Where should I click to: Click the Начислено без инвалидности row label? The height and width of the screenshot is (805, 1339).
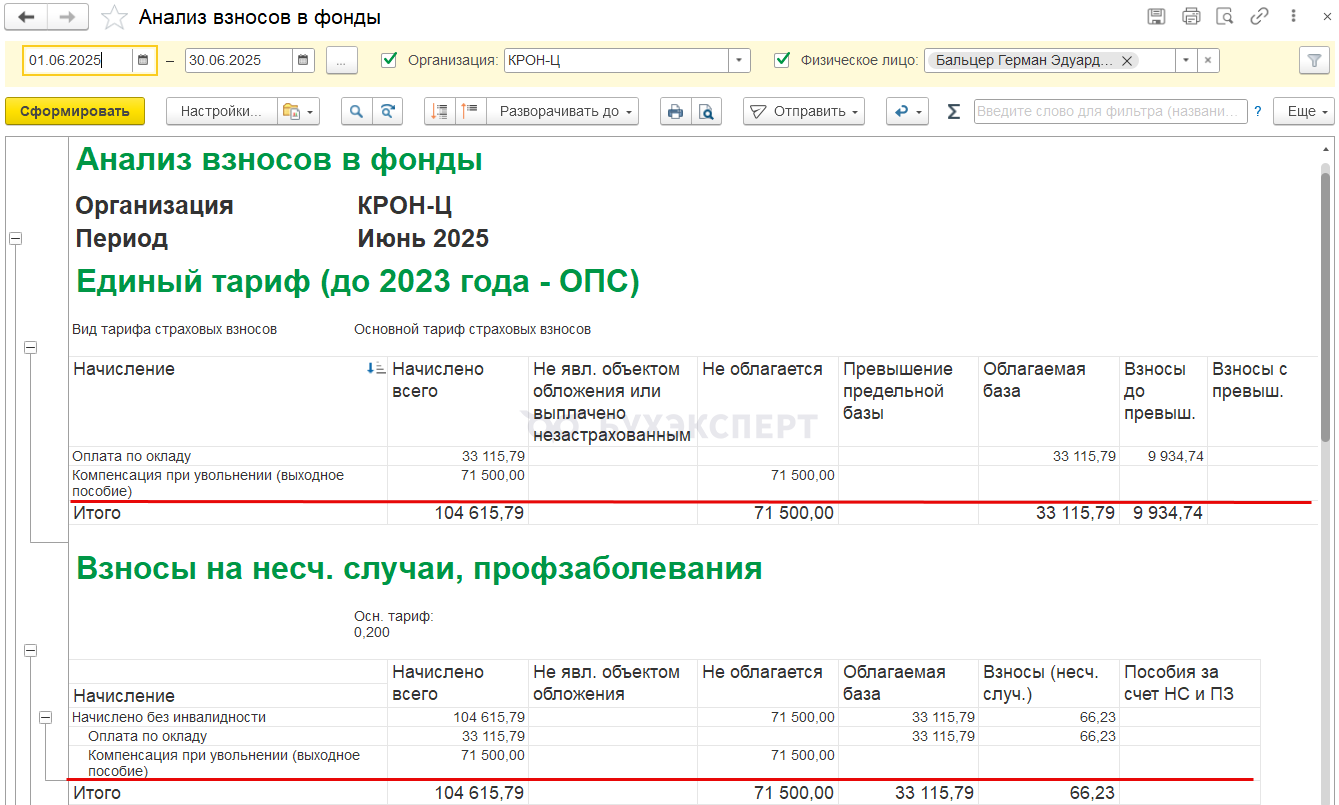click(x=169, y=717)
